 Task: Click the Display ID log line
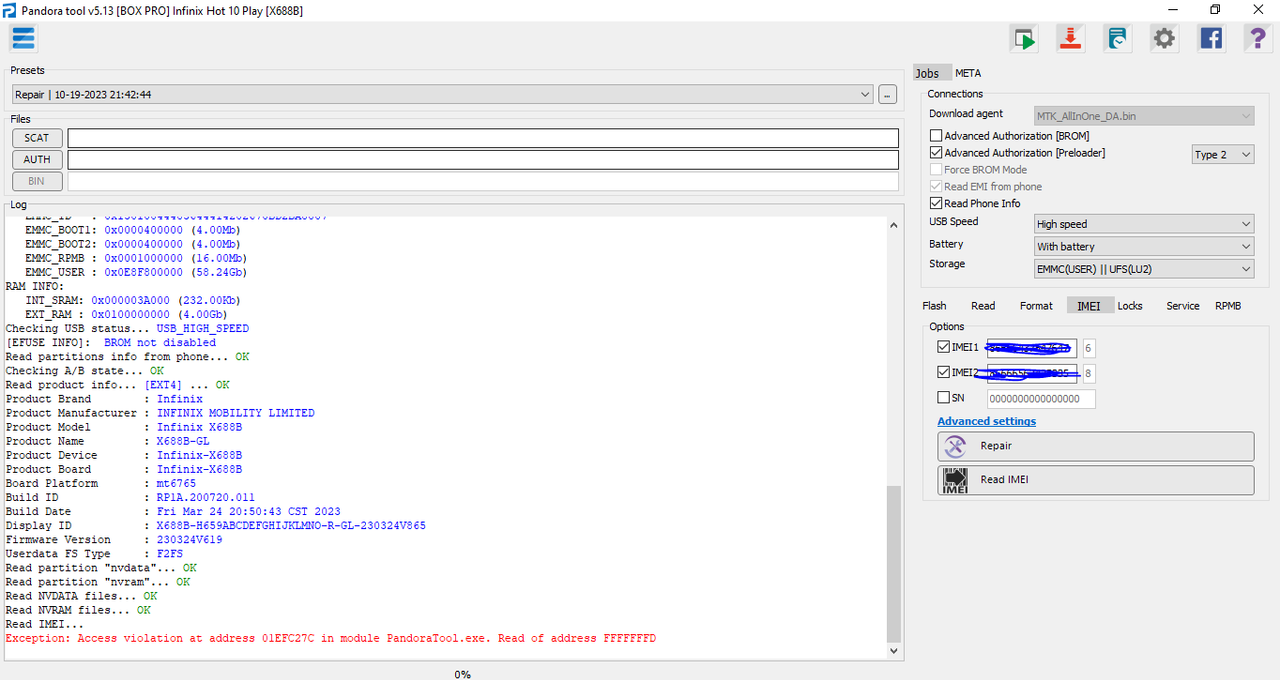216,526
